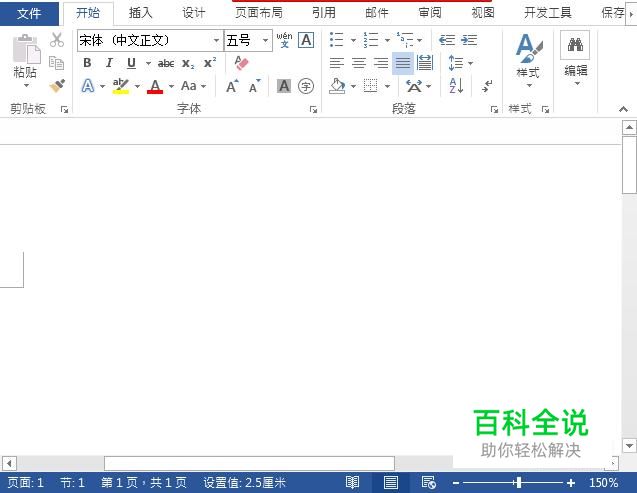Open the 开发工具 Developer tab
This screenshot has width=637, height=493.
(548, 13)
